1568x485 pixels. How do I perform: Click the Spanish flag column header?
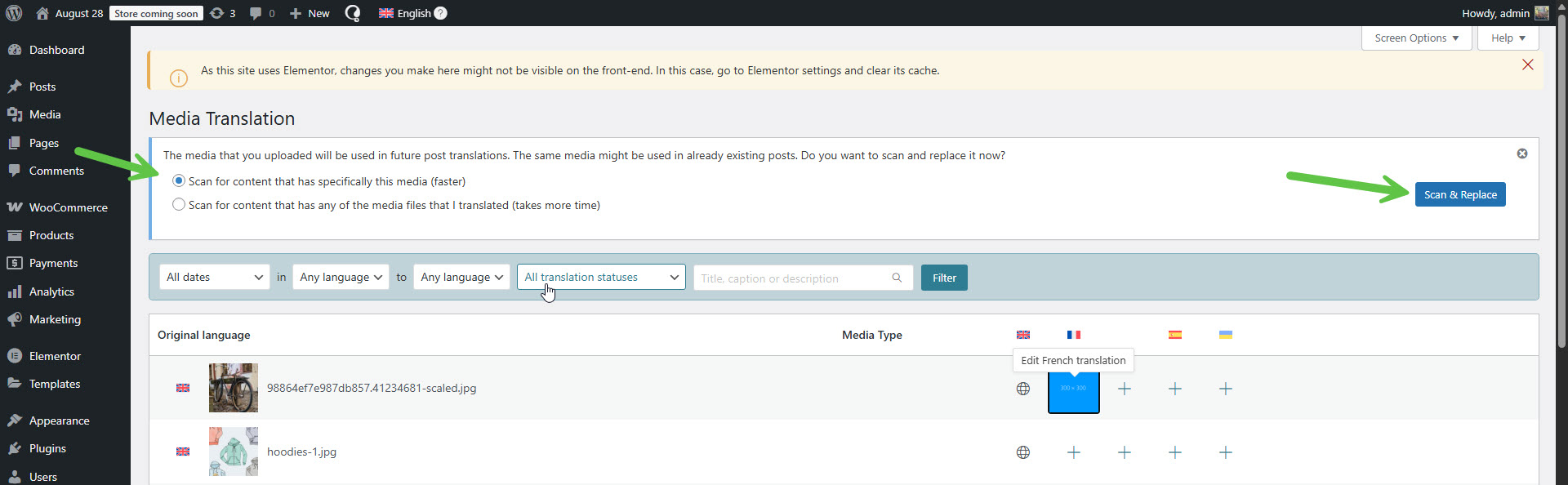(x=1174, y=335)
